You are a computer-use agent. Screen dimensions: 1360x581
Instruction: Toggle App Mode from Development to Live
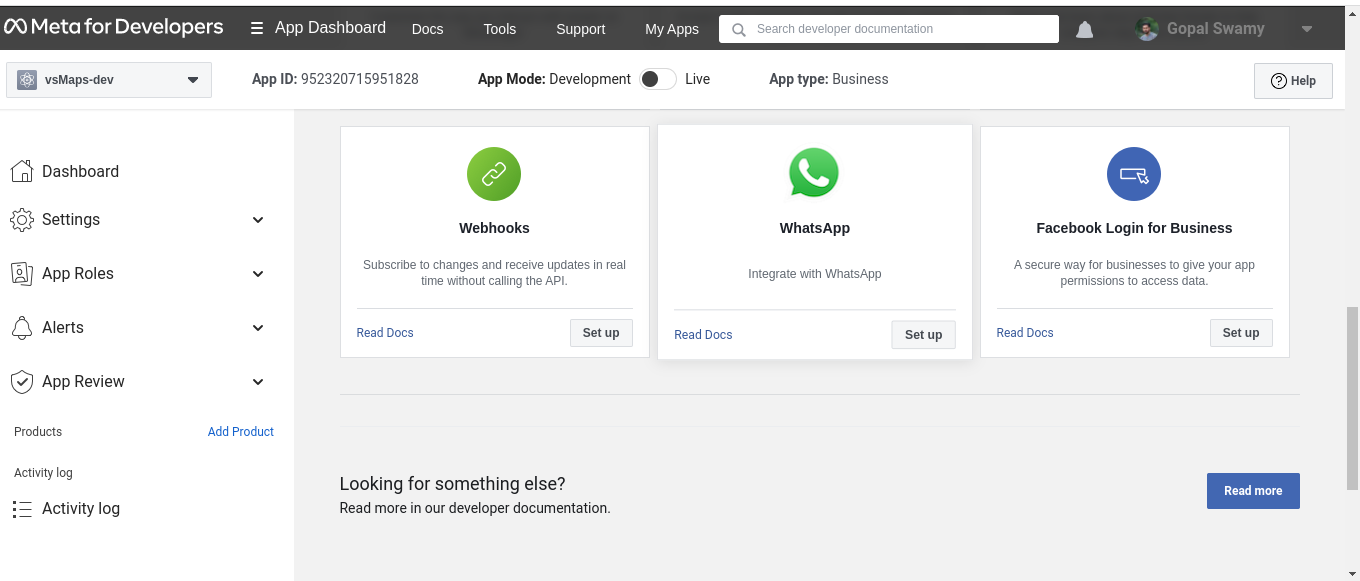pos(657,79)
